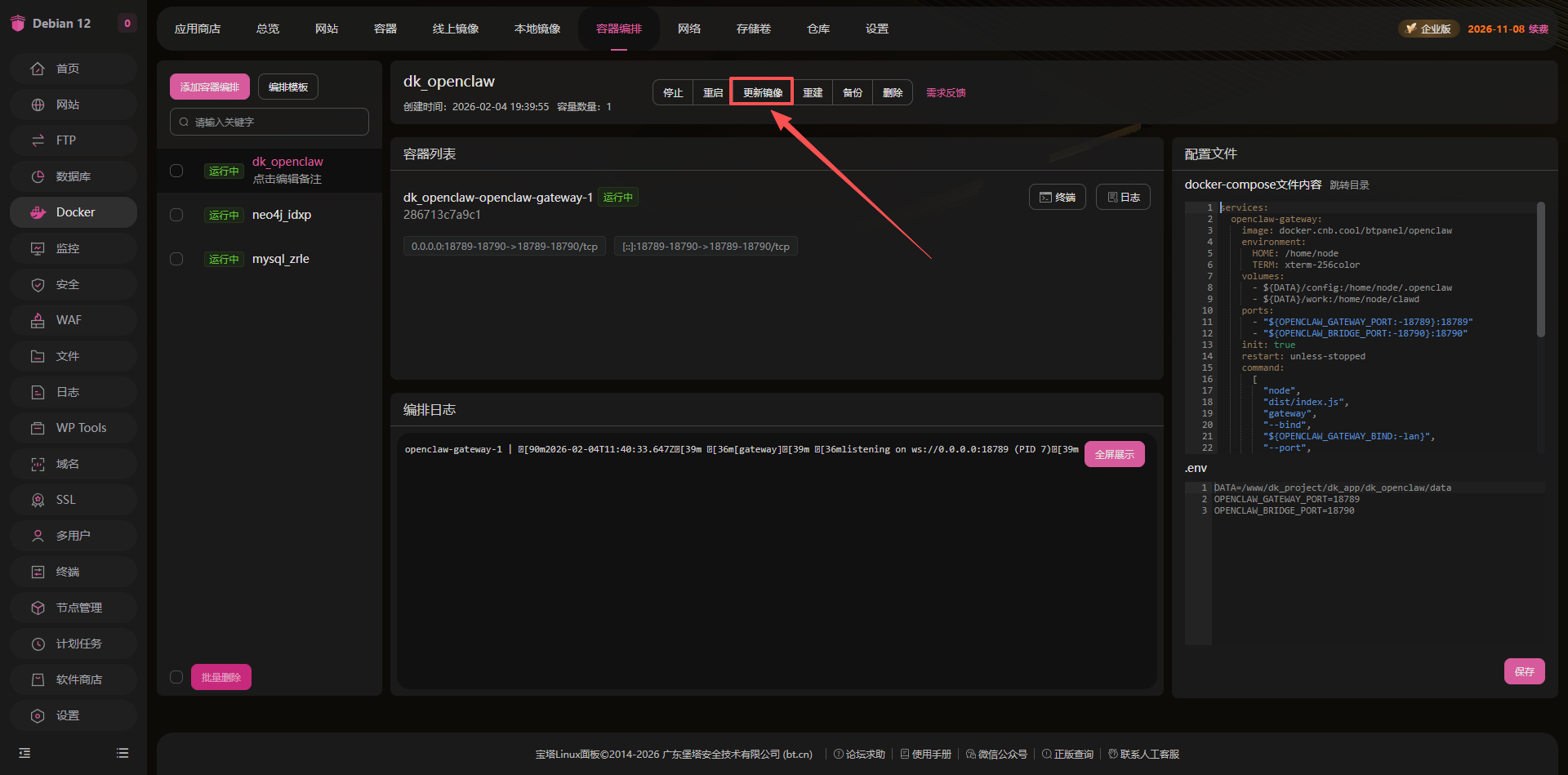Viewport: 1568px width, 775px height.
Task: View logs via the 日志 button
Action: click(x=1122, y=196)
